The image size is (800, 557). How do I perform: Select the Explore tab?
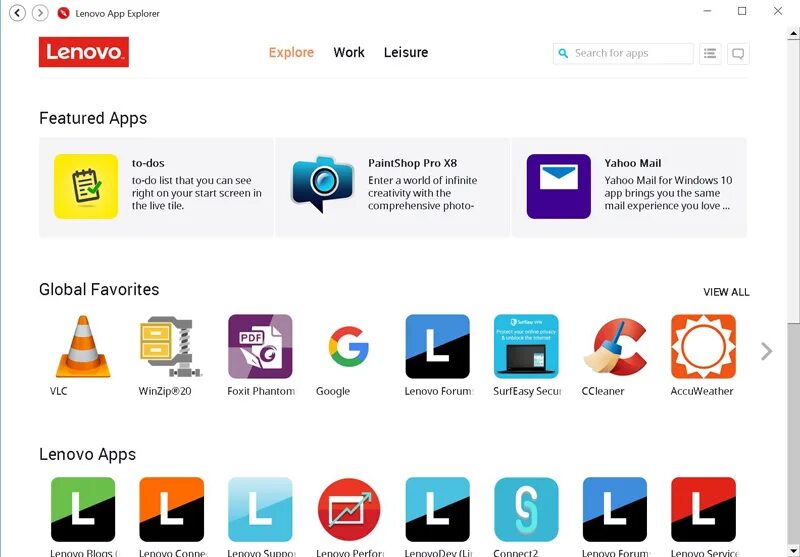(291, 53)
